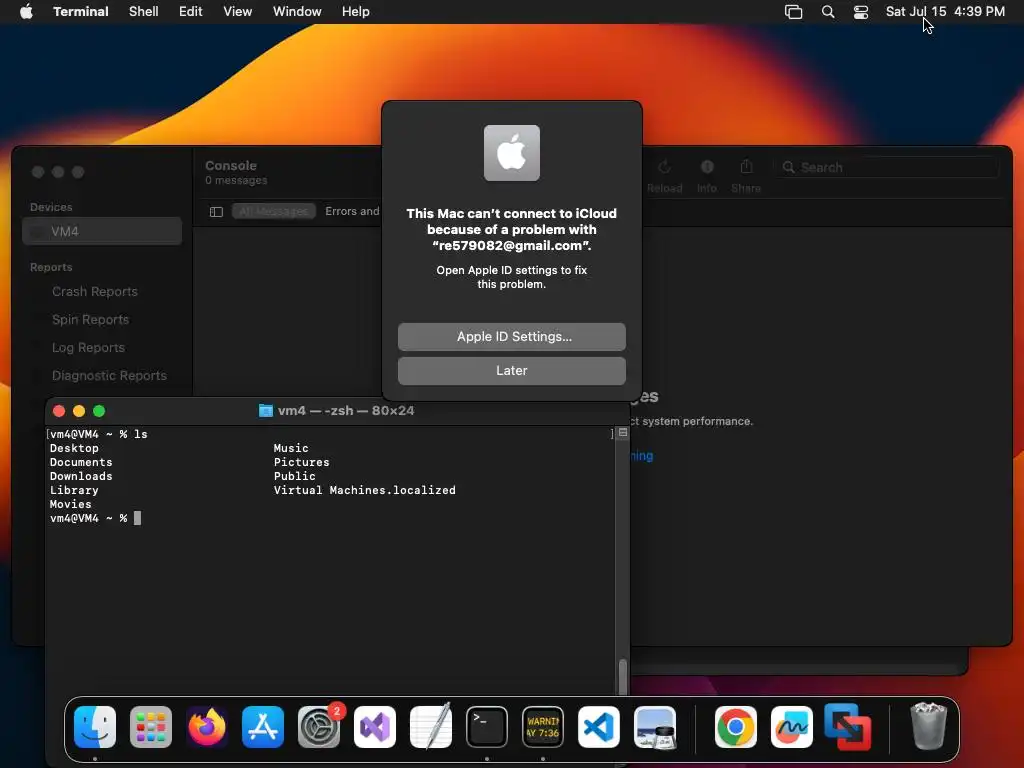Click the Terminal green zoom button
The image size is (1024, 768).
[99, 411]
